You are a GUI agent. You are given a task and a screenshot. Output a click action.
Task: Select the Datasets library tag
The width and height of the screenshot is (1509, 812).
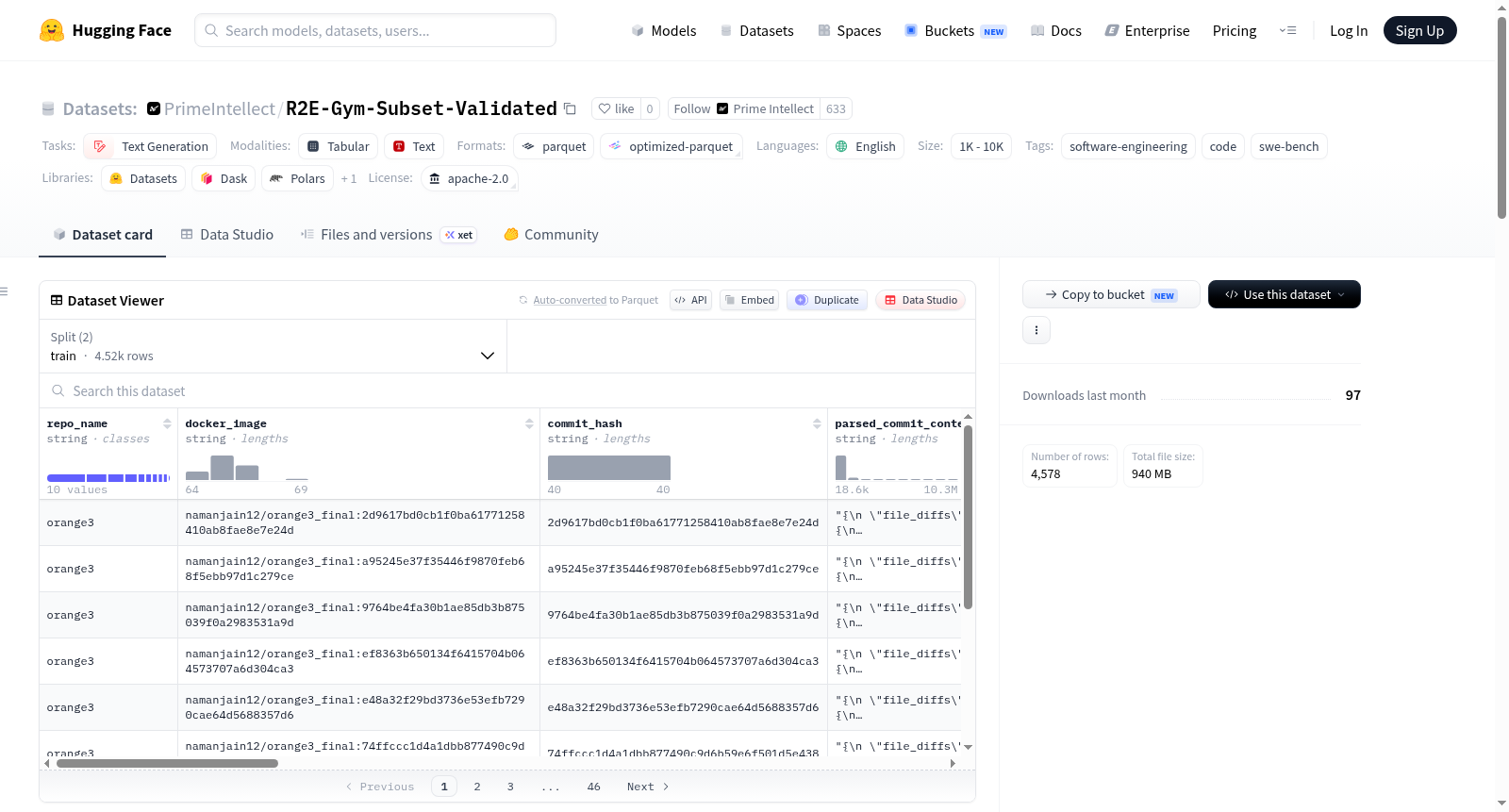pyautogui.click(x=143, y=178)
